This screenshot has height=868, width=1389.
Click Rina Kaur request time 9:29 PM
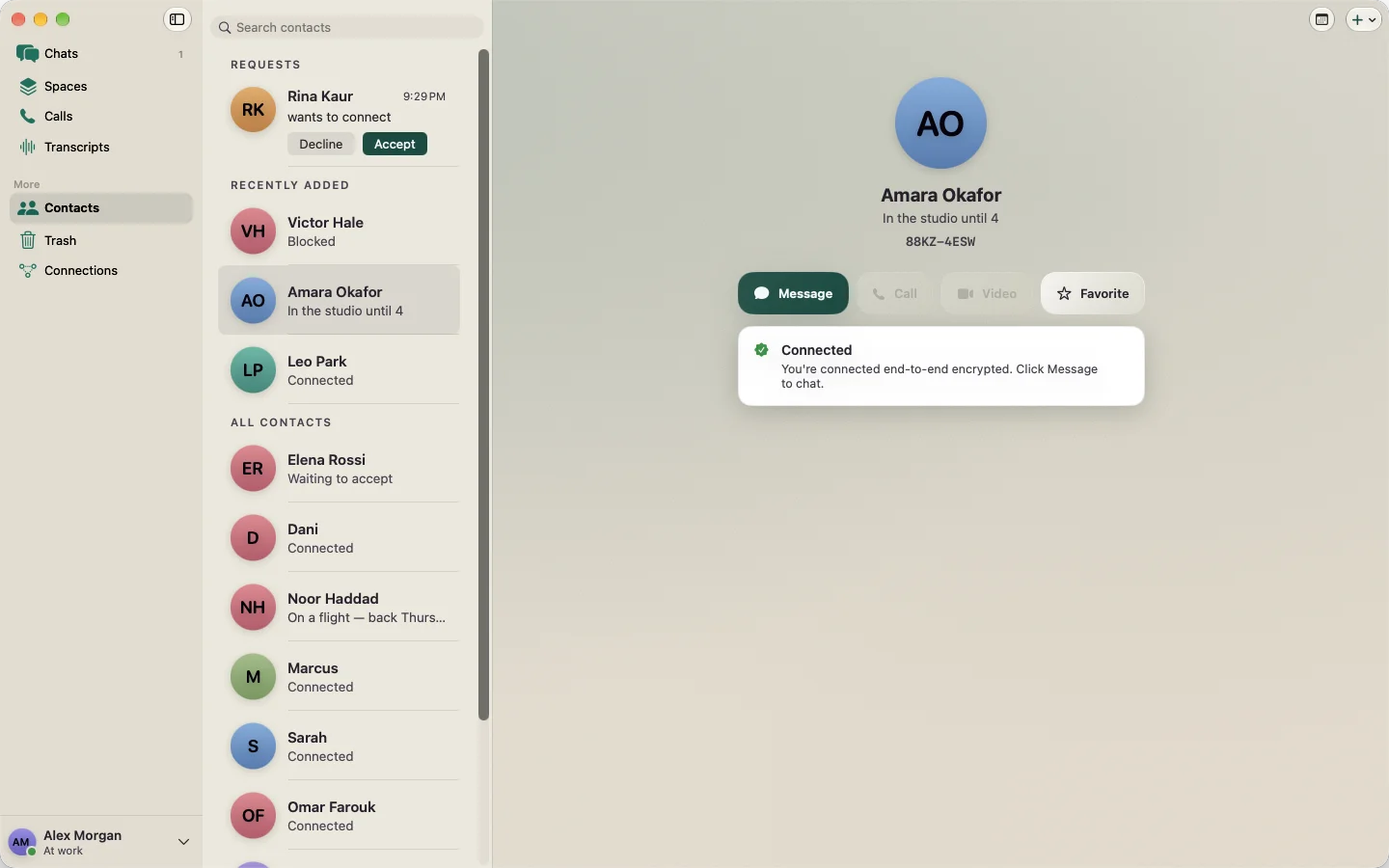pyautogui.click(x=424, y=96)
